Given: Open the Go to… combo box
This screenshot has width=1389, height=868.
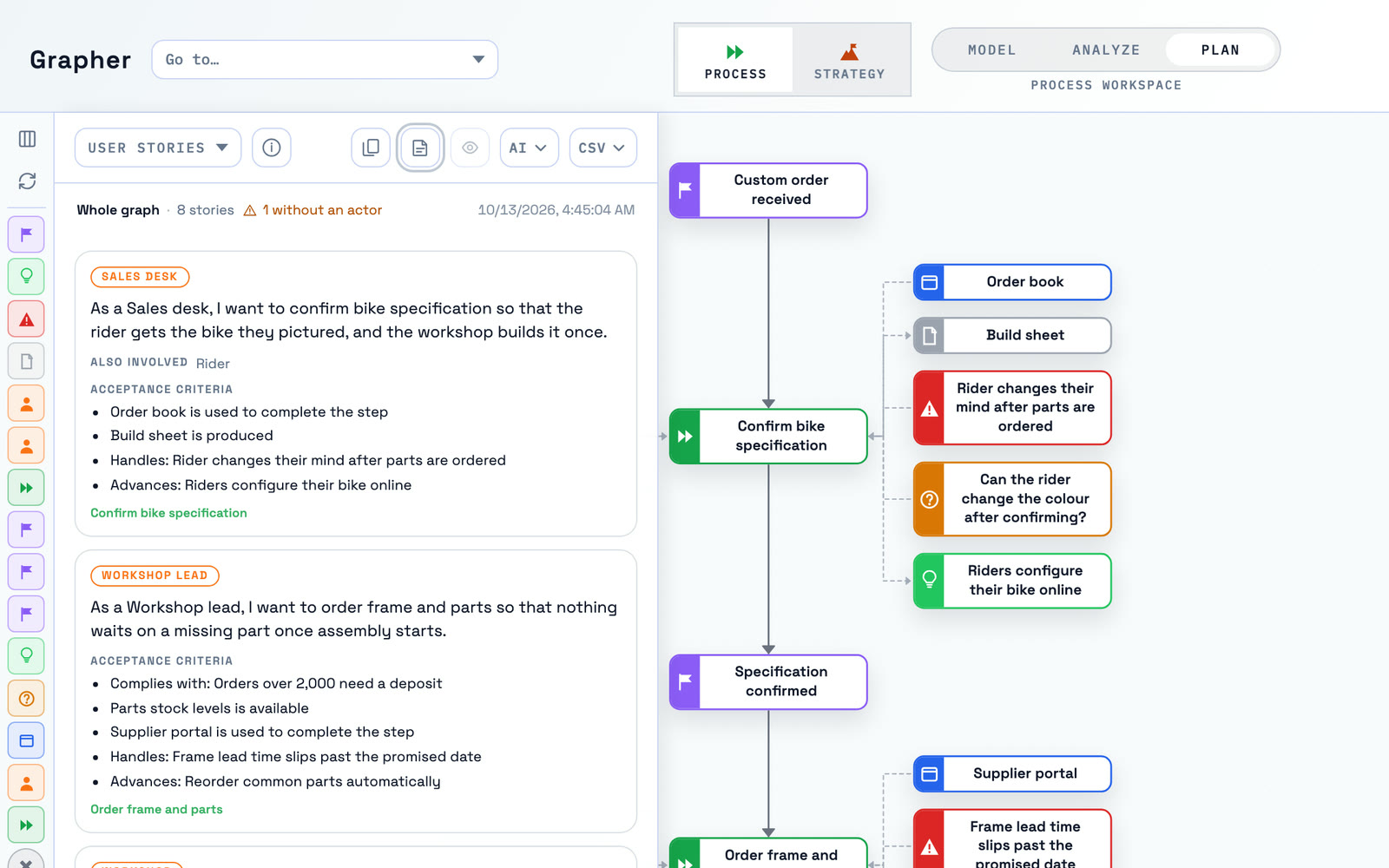Looking at the screenshot, I should click(x=325, y=59).
